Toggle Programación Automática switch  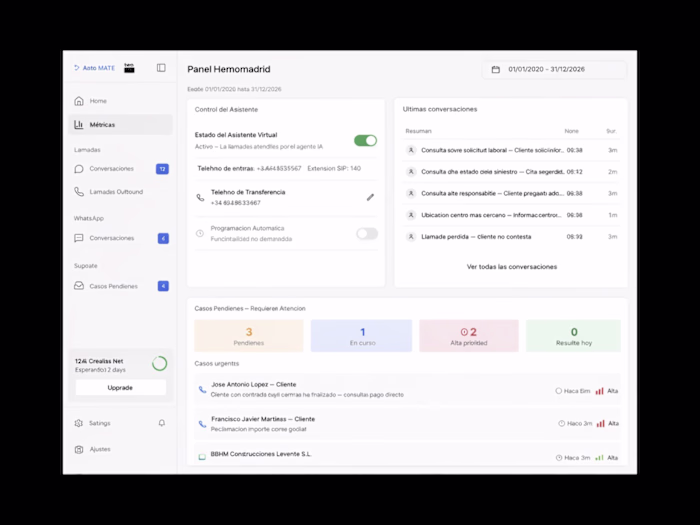[x=367, y=233]
